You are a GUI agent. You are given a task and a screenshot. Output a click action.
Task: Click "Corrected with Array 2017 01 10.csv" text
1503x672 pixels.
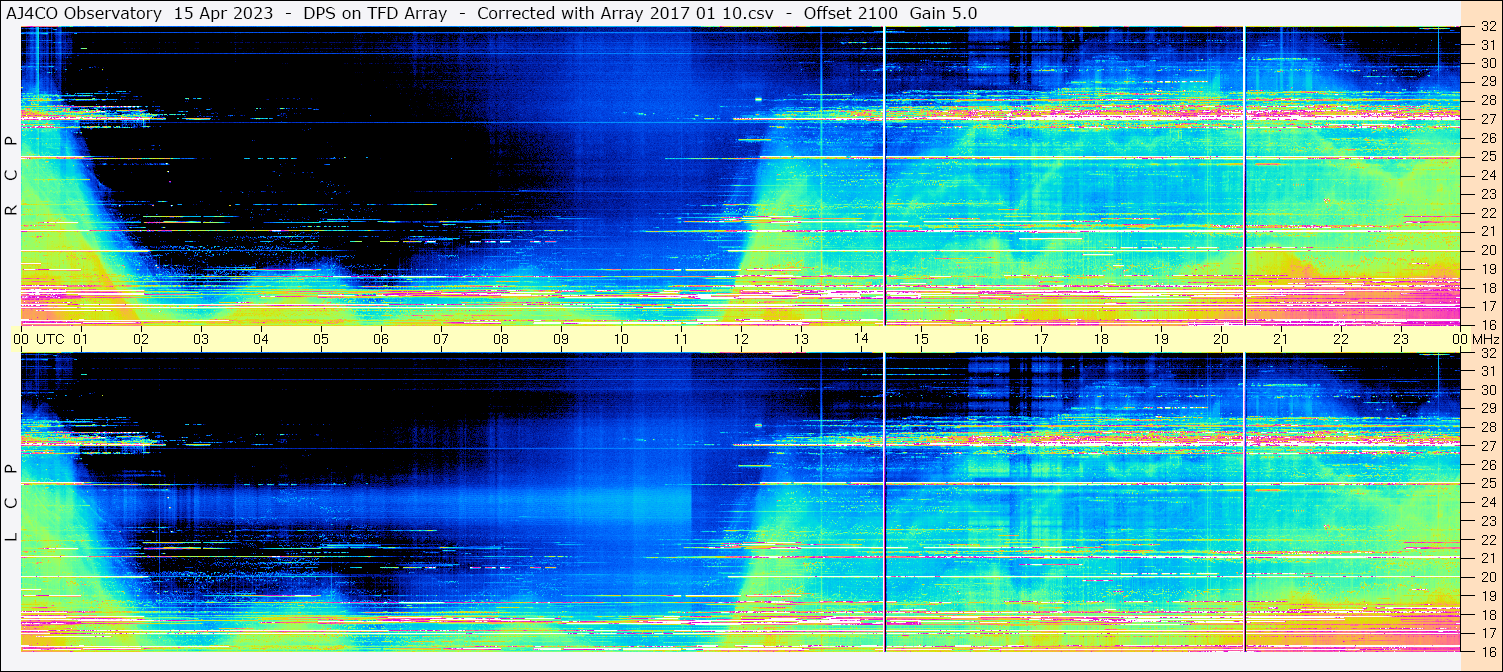coord(625,14)
